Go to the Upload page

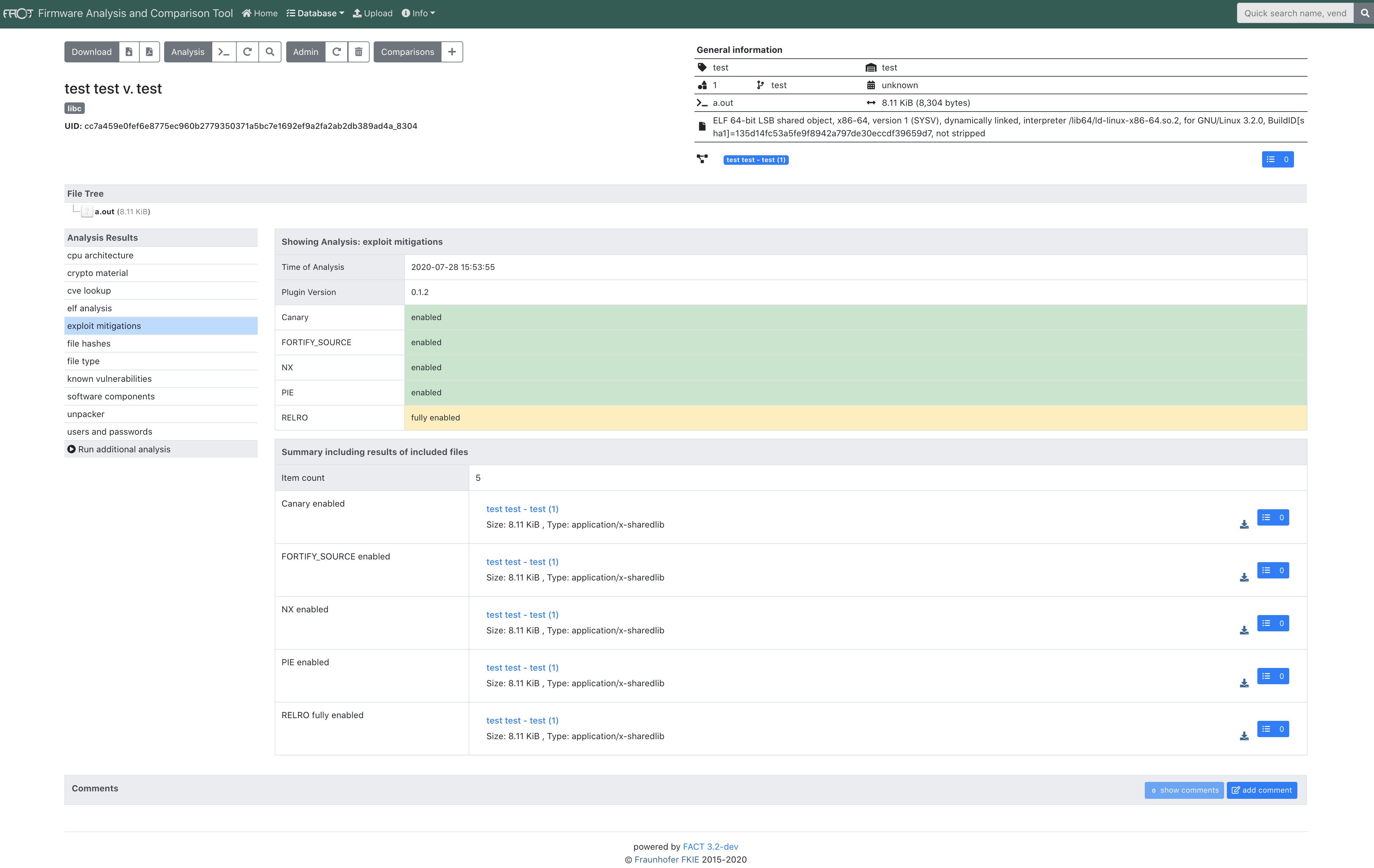coord(373,13)
